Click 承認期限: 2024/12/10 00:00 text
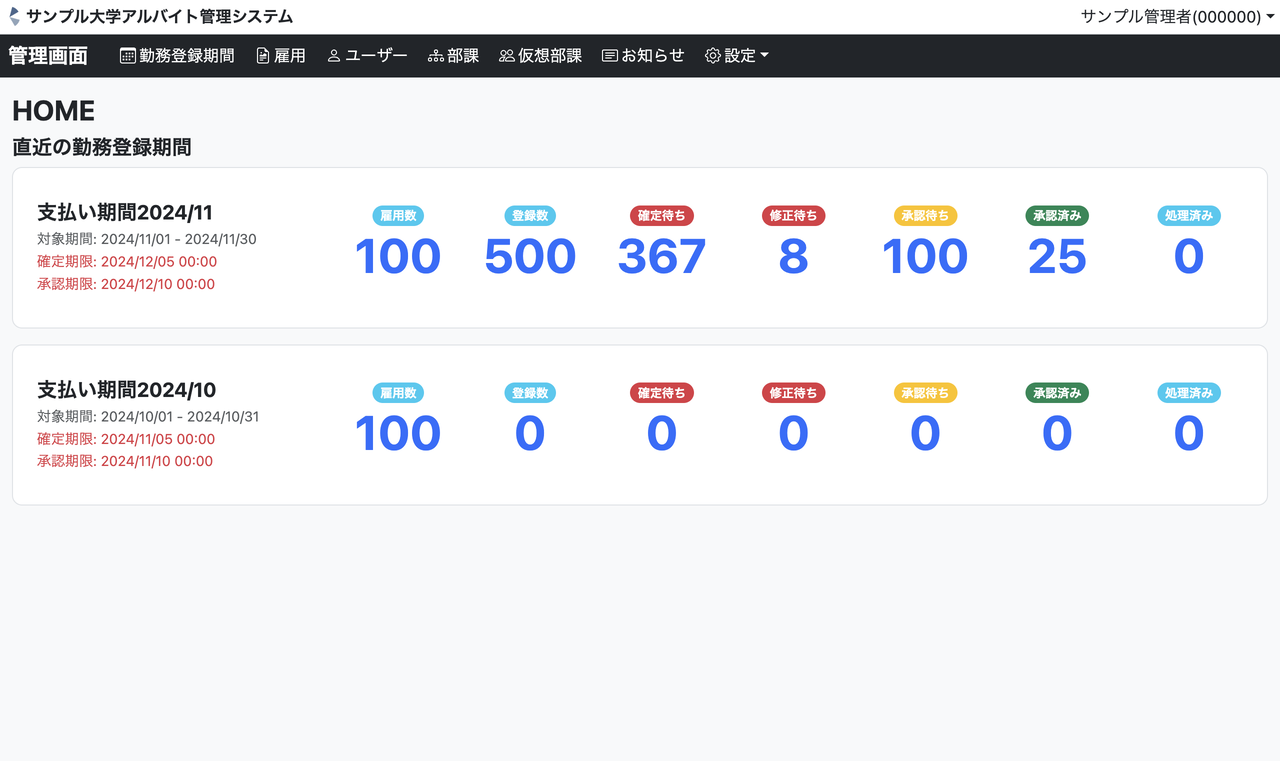 pyautogui.click(x=126, y=284)
